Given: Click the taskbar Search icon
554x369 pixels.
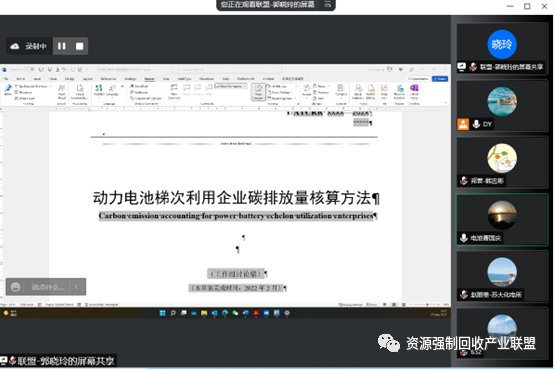Looking at the screenshot, I should (x=173, y=313).
